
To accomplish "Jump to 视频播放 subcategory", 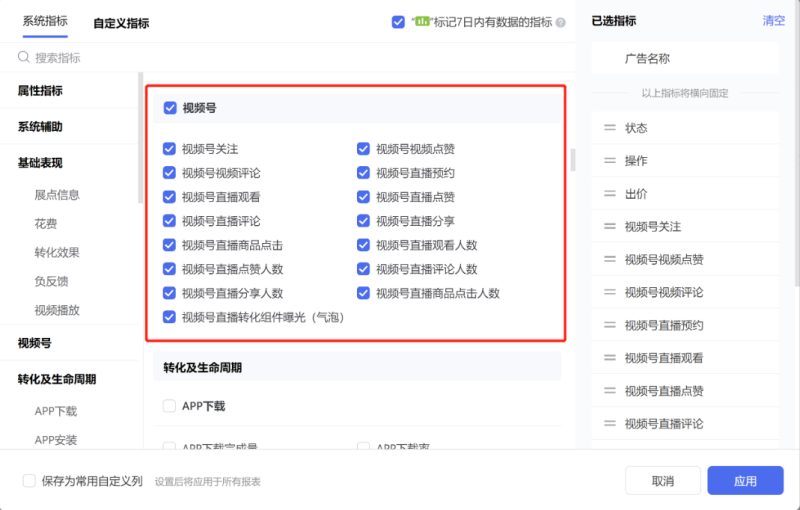I will pyautogui.click(x=57, y=310).
